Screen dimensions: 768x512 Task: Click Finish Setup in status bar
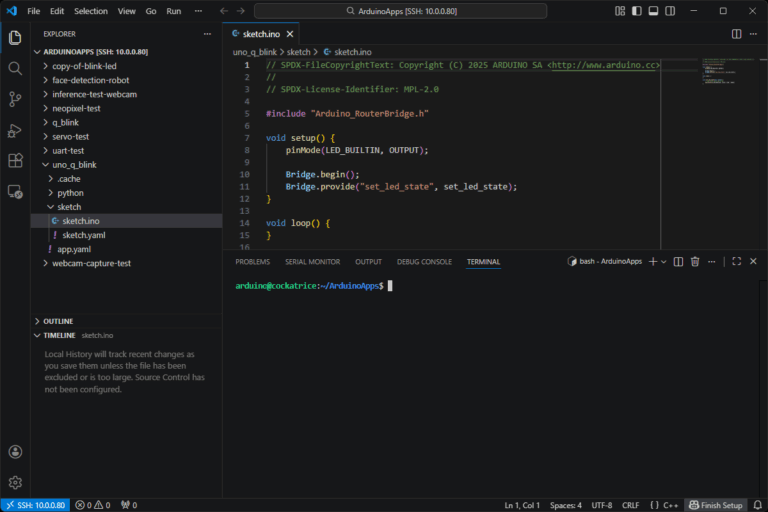(716, 505)
